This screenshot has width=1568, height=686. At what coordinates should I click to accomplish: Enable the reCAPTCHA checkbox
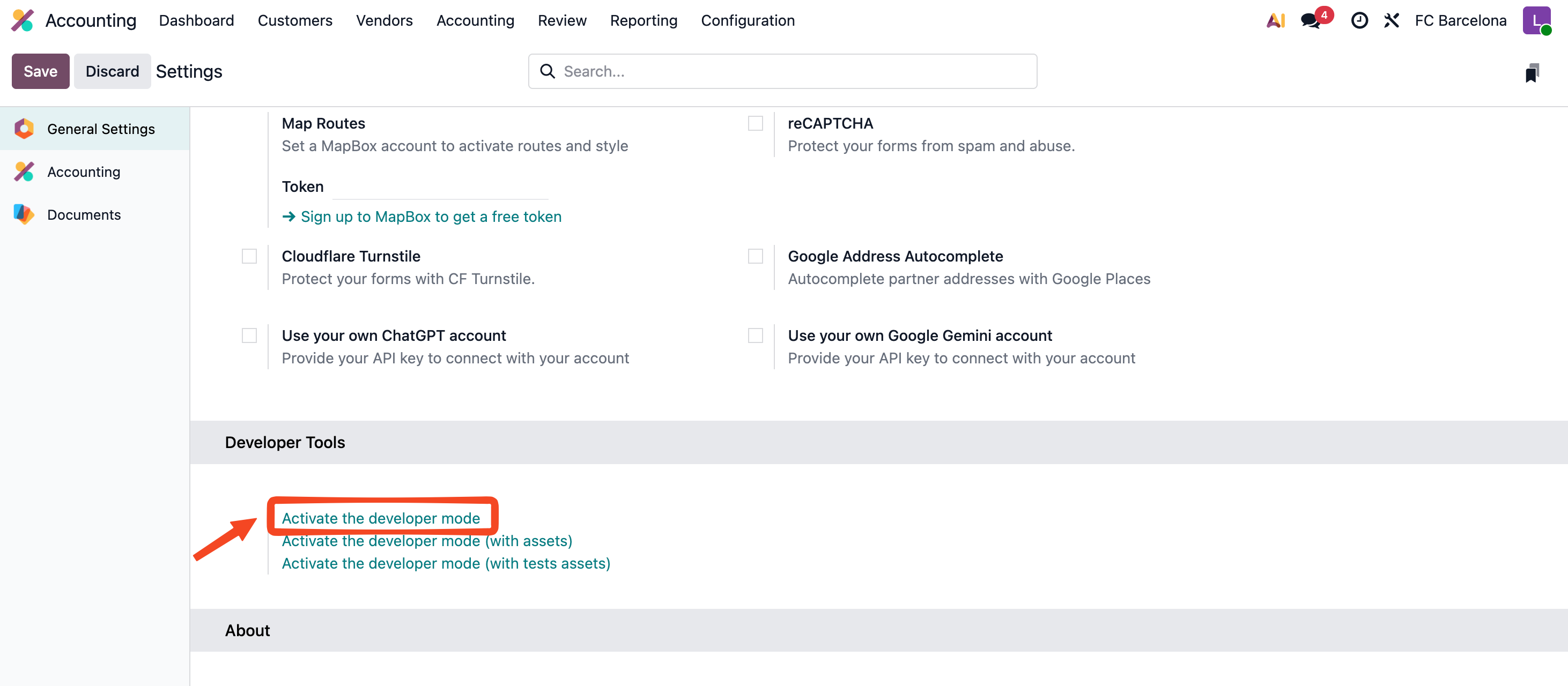755,123
